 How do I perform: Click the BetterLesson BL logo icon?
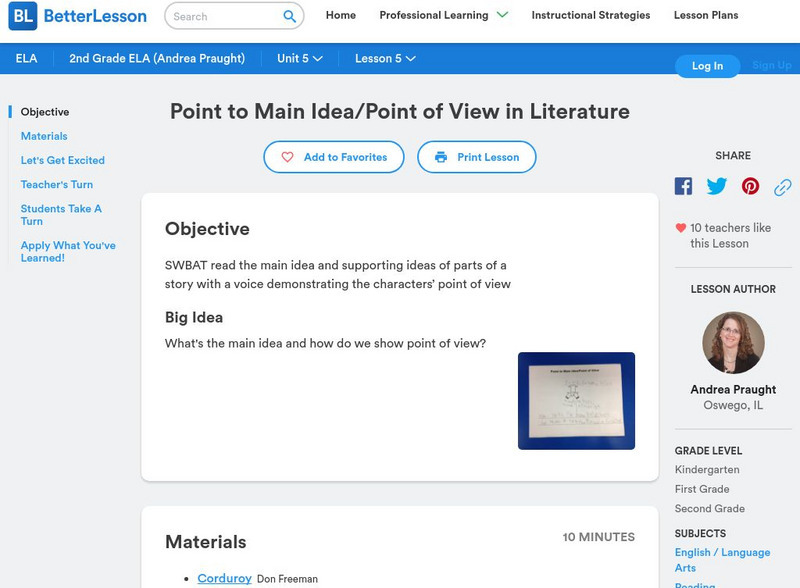(x=23, y=16)
